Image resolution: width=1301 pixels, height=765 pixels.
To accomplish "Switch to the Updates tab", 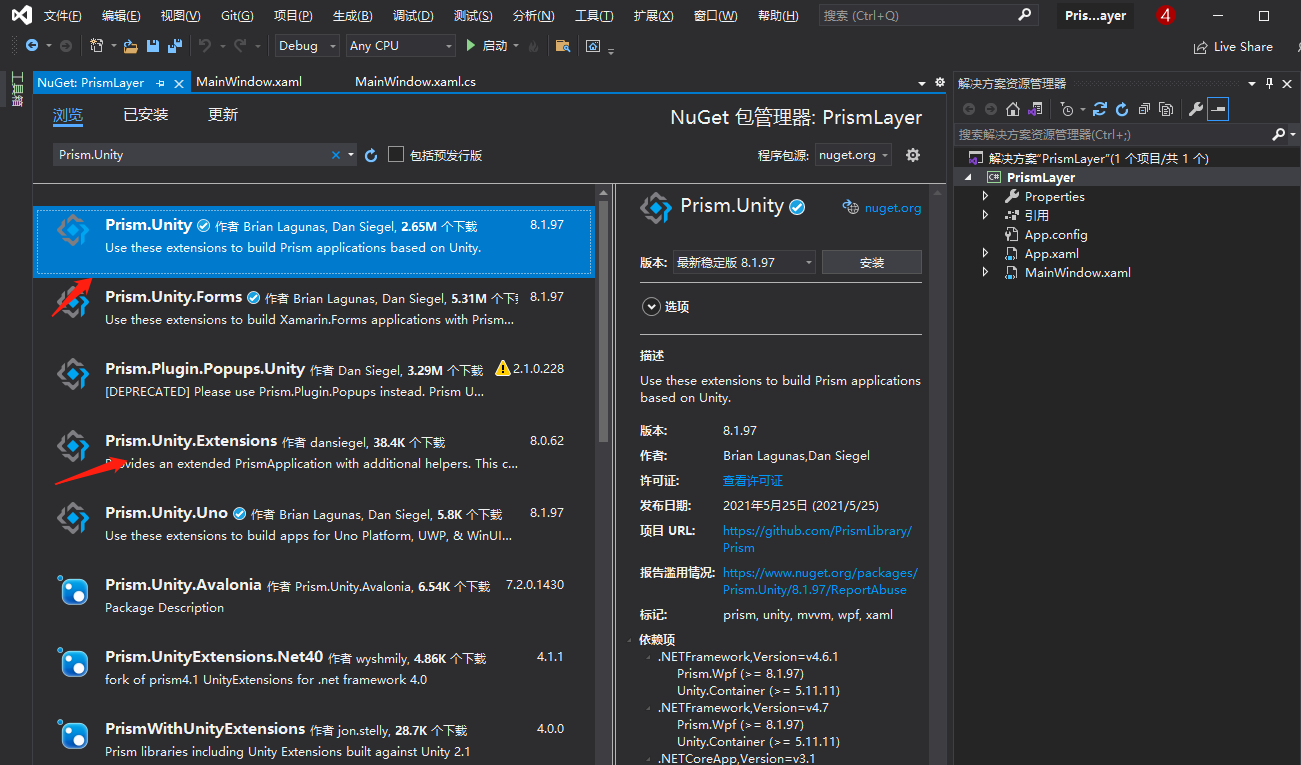I will tap(223, 115).
